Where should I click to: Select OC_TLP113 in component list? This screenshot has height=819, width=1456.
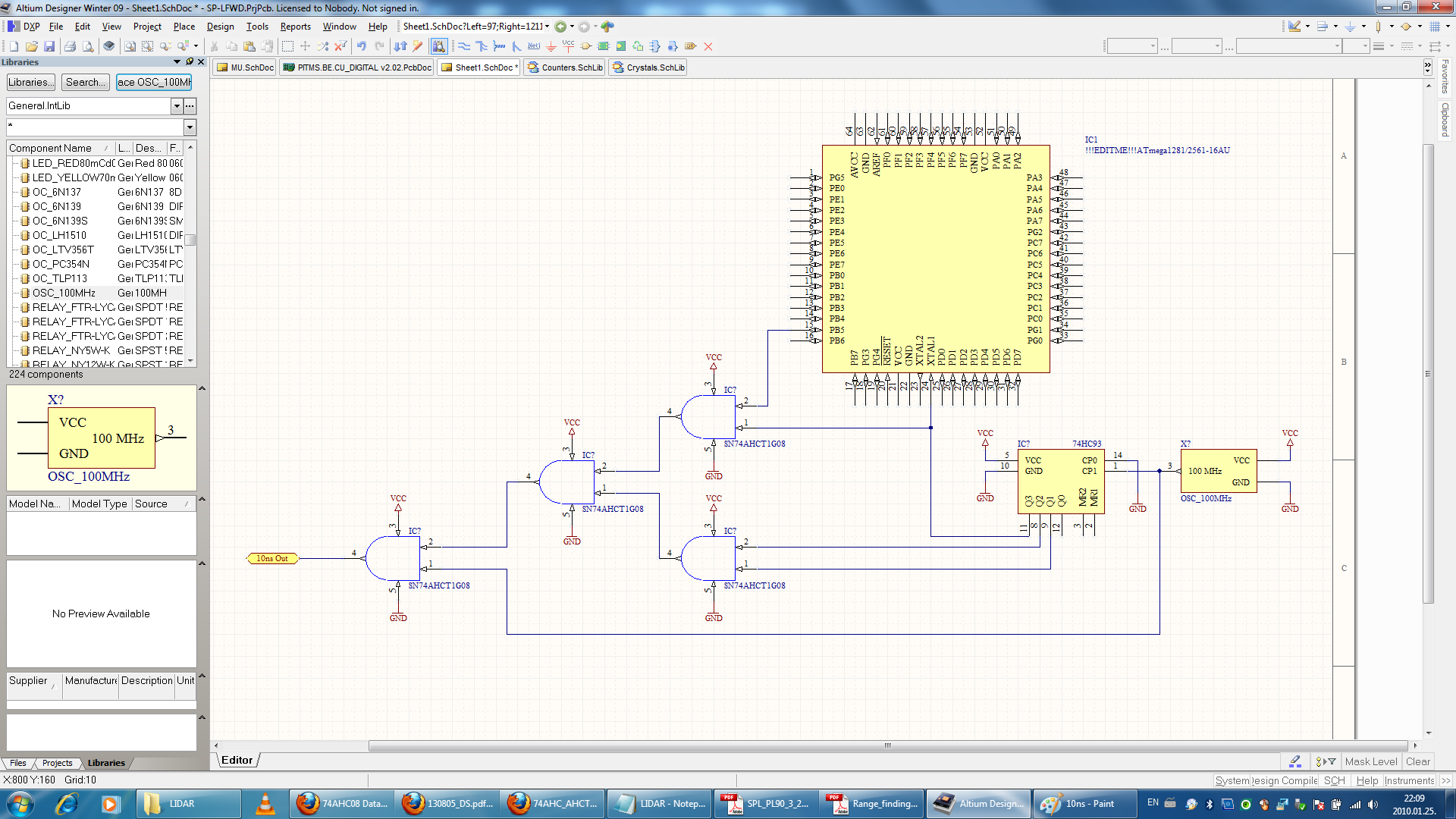[x=60, y=278]
